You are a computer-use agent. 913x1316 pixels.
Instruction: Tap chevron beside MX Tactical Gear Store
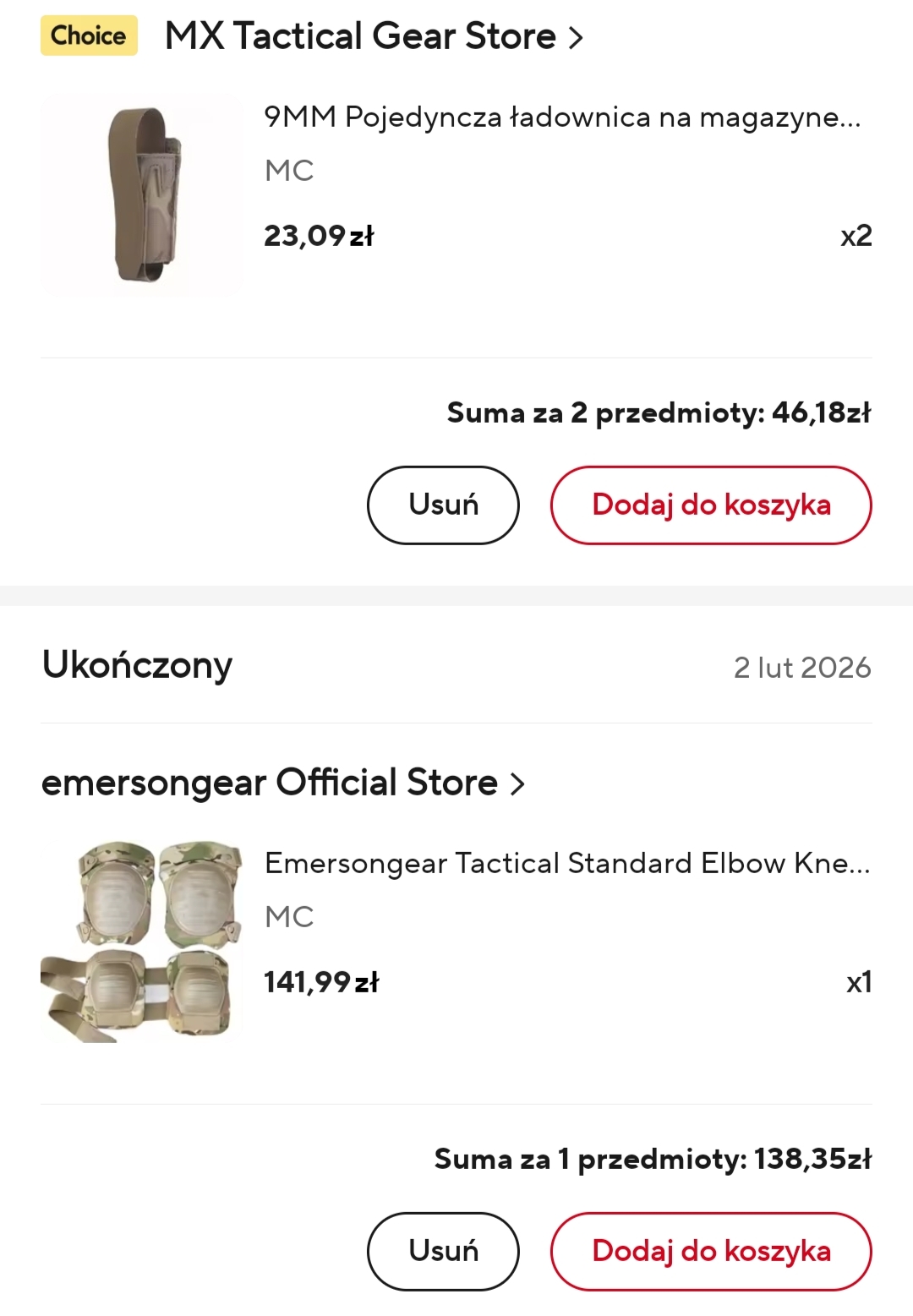coord(576,38)
